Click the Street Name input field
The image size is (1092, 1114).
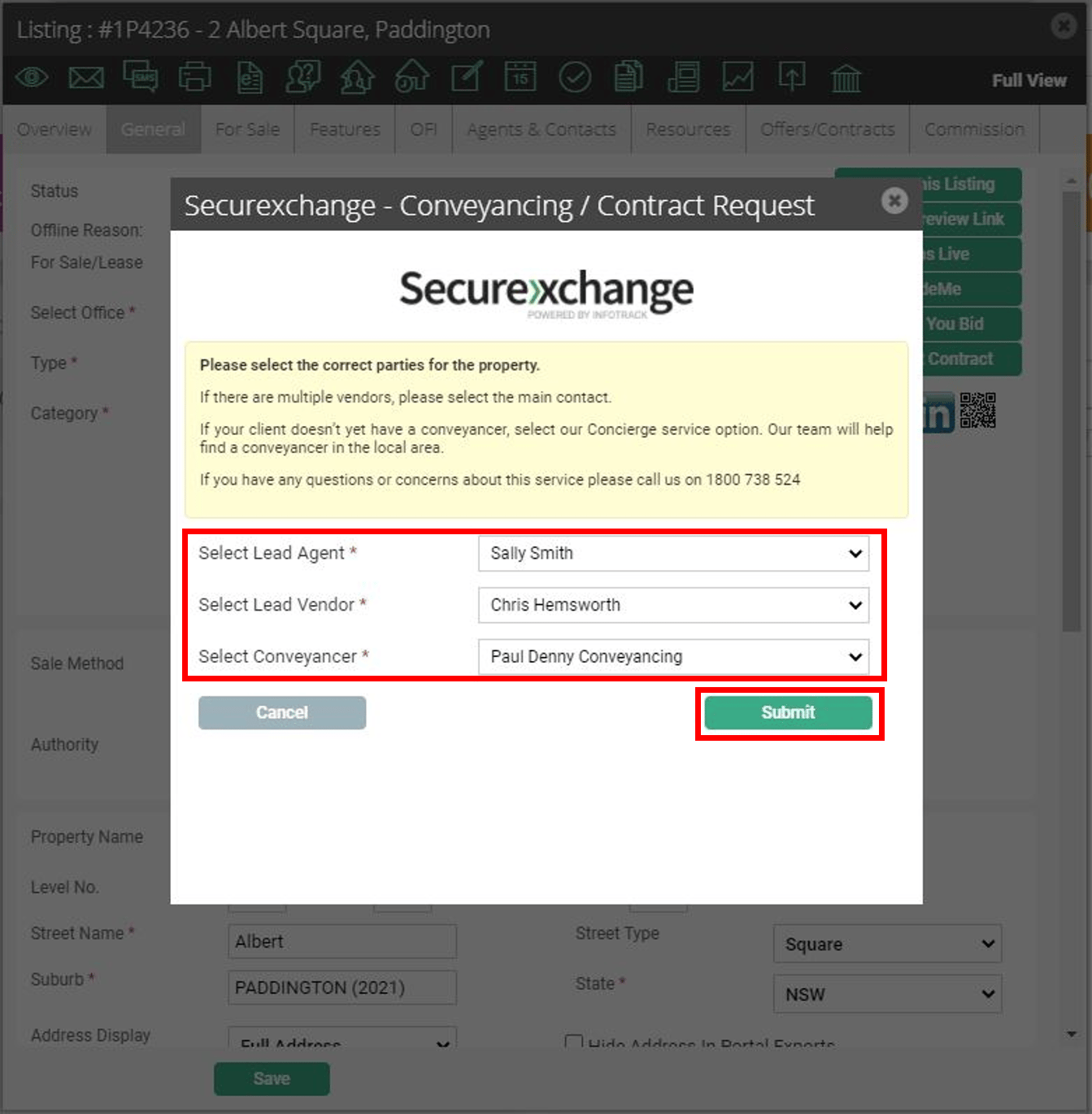pyautogui.click(x=342, y=942)
